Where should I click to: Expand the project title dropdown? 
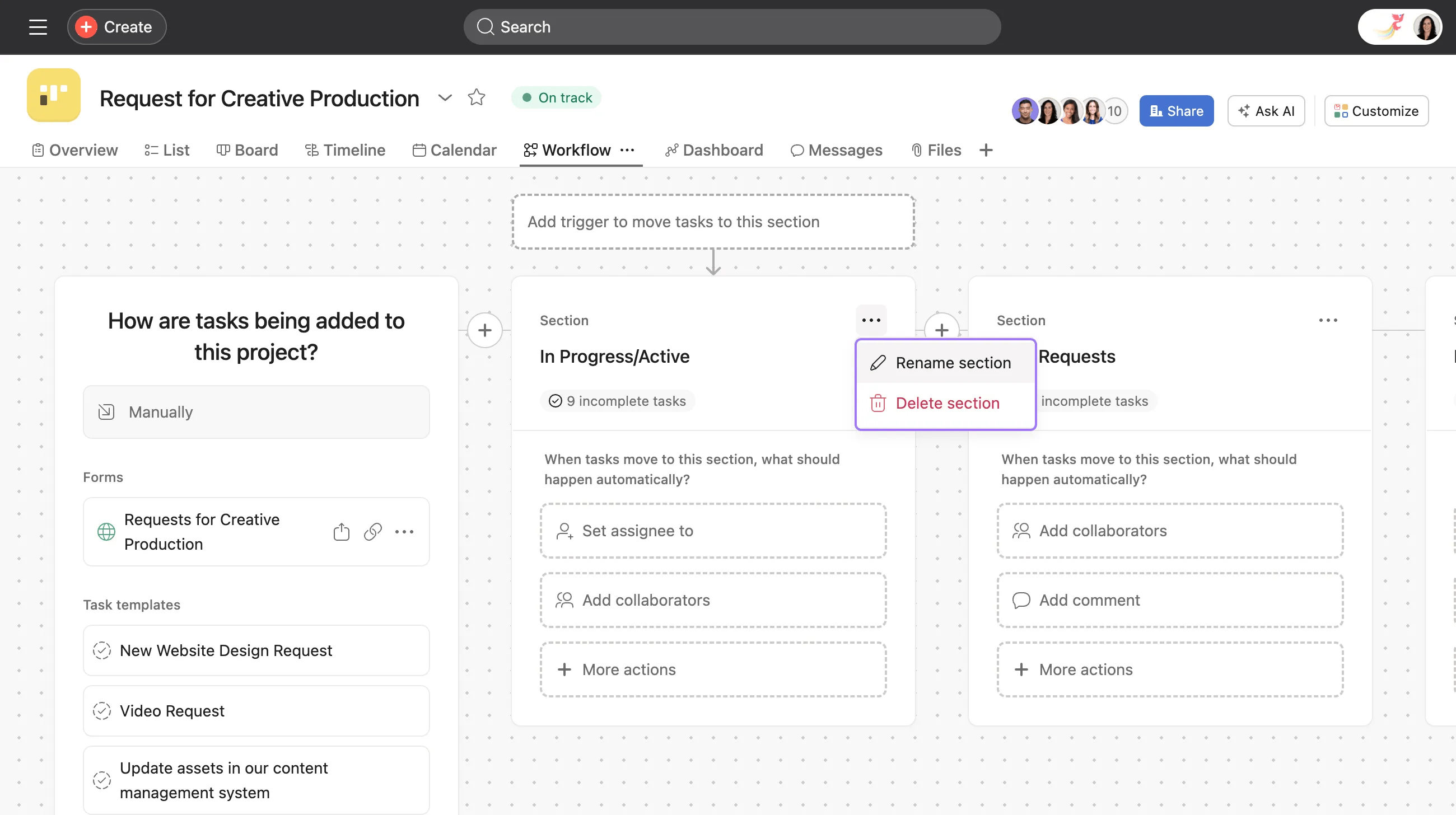[x=445, y=98]
